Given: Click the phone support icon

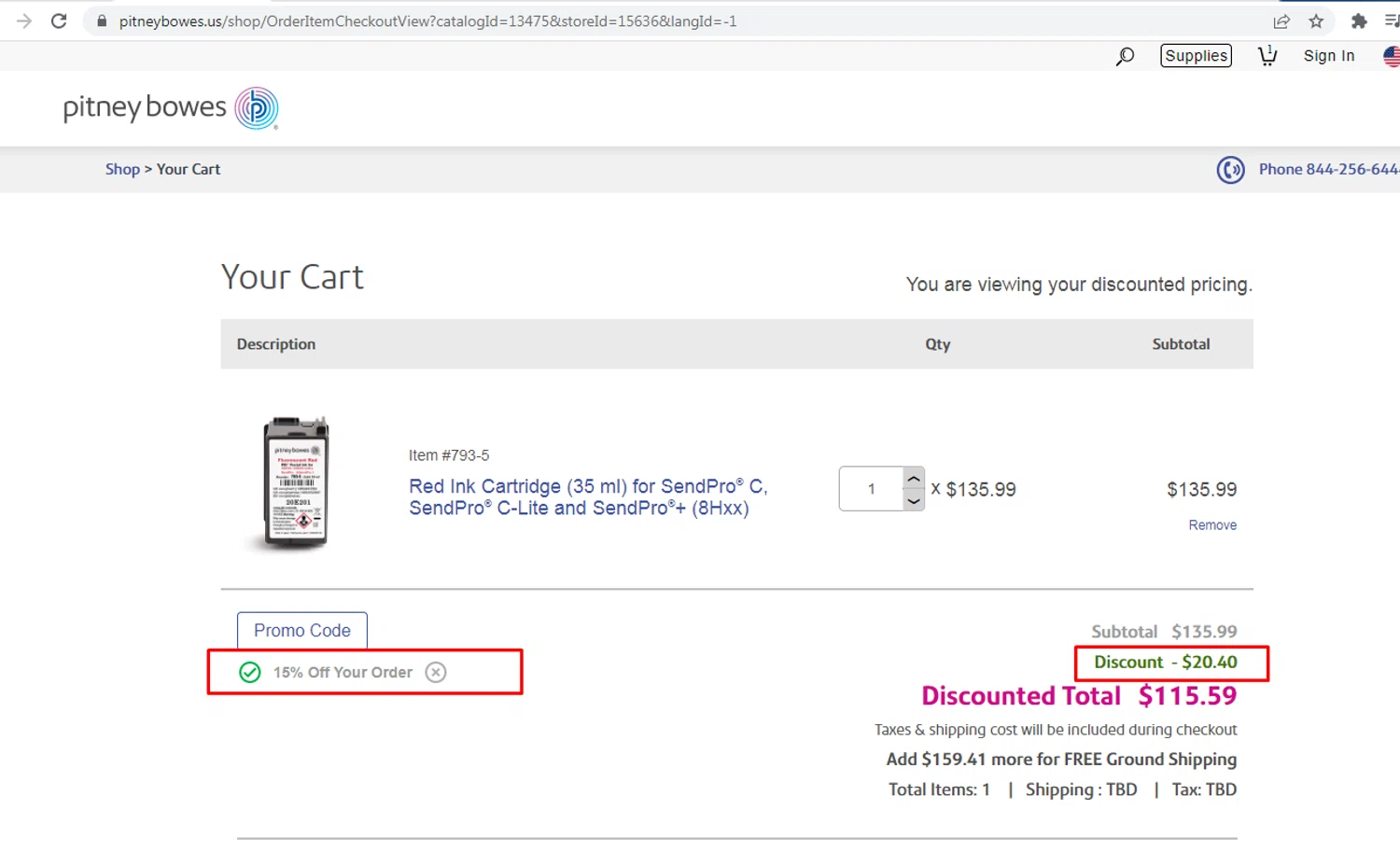Looking at the screenshot, I should coord(1230,170).
